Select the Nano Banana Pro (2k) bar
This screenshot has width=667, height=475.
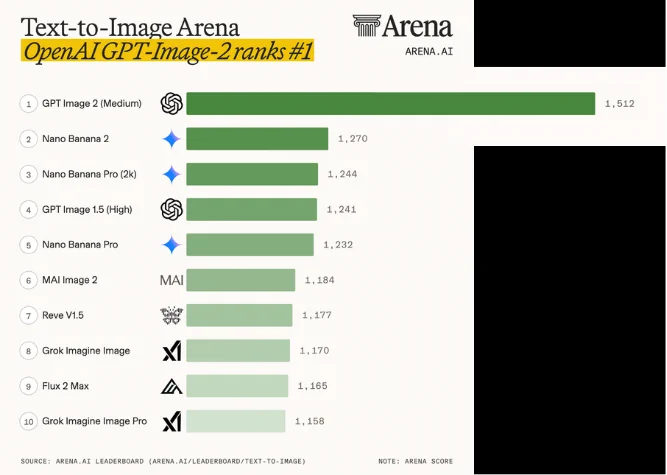click(x=252, y=174)
